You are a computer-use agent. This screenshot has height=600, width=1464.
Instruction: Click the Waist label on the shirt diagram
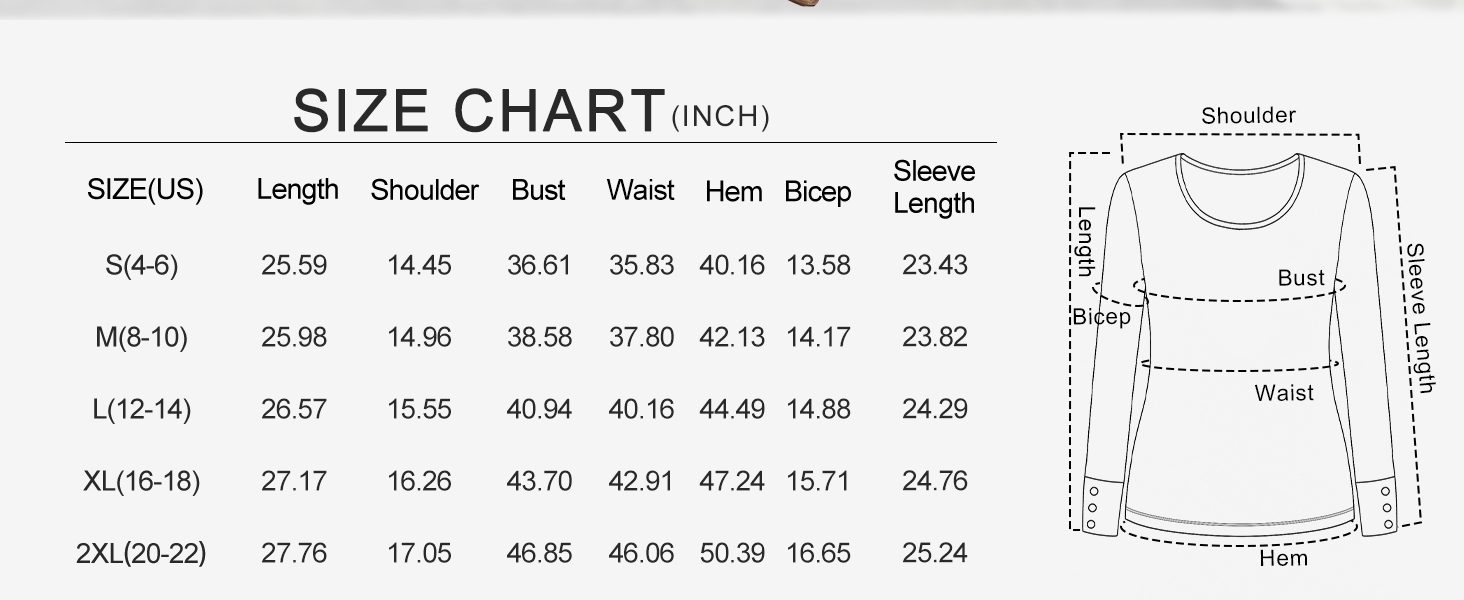pos(1284,393)
